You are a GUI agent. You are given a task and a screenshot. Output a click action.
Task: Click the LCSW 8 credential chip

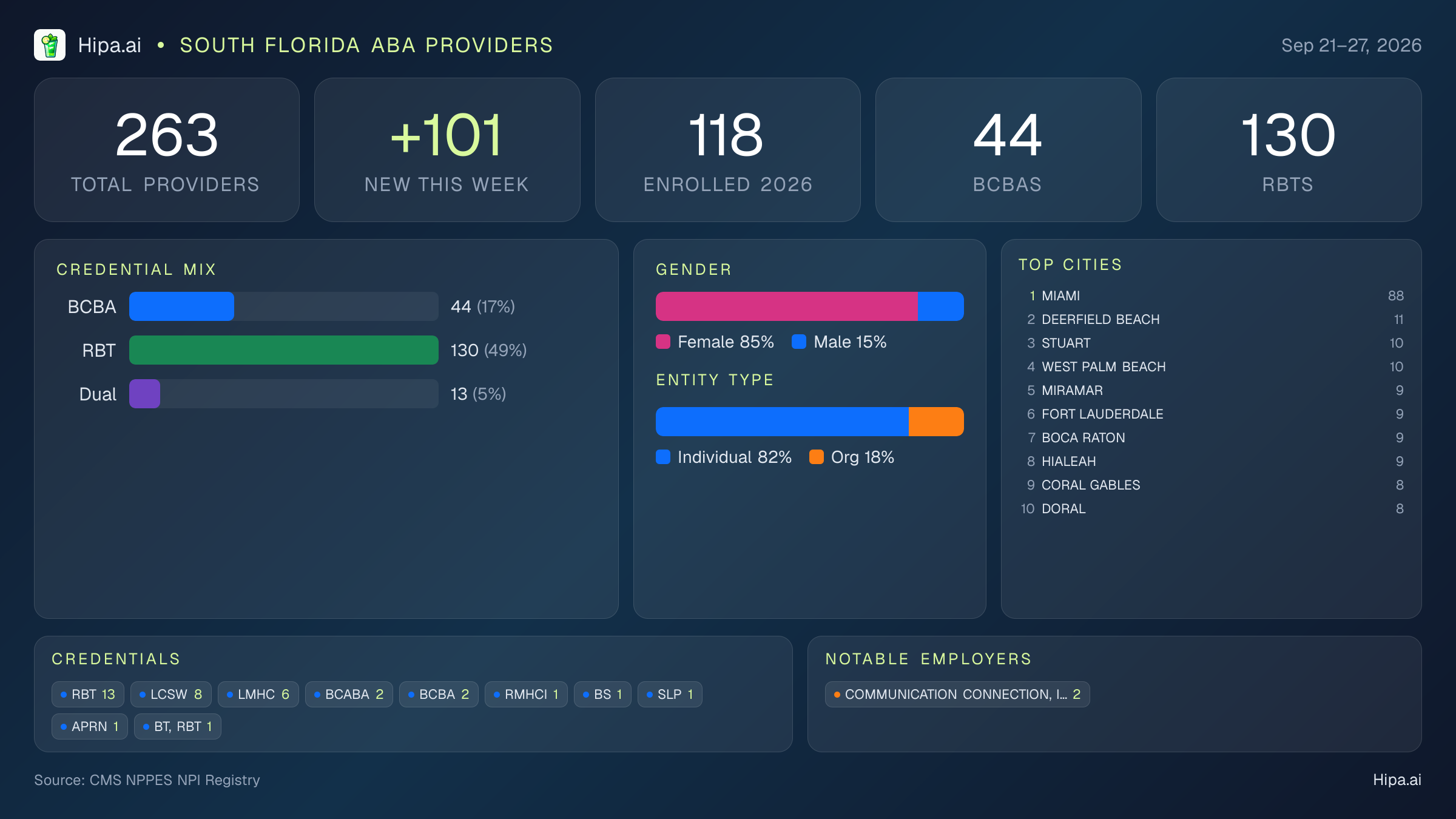(x=171, y=694)
